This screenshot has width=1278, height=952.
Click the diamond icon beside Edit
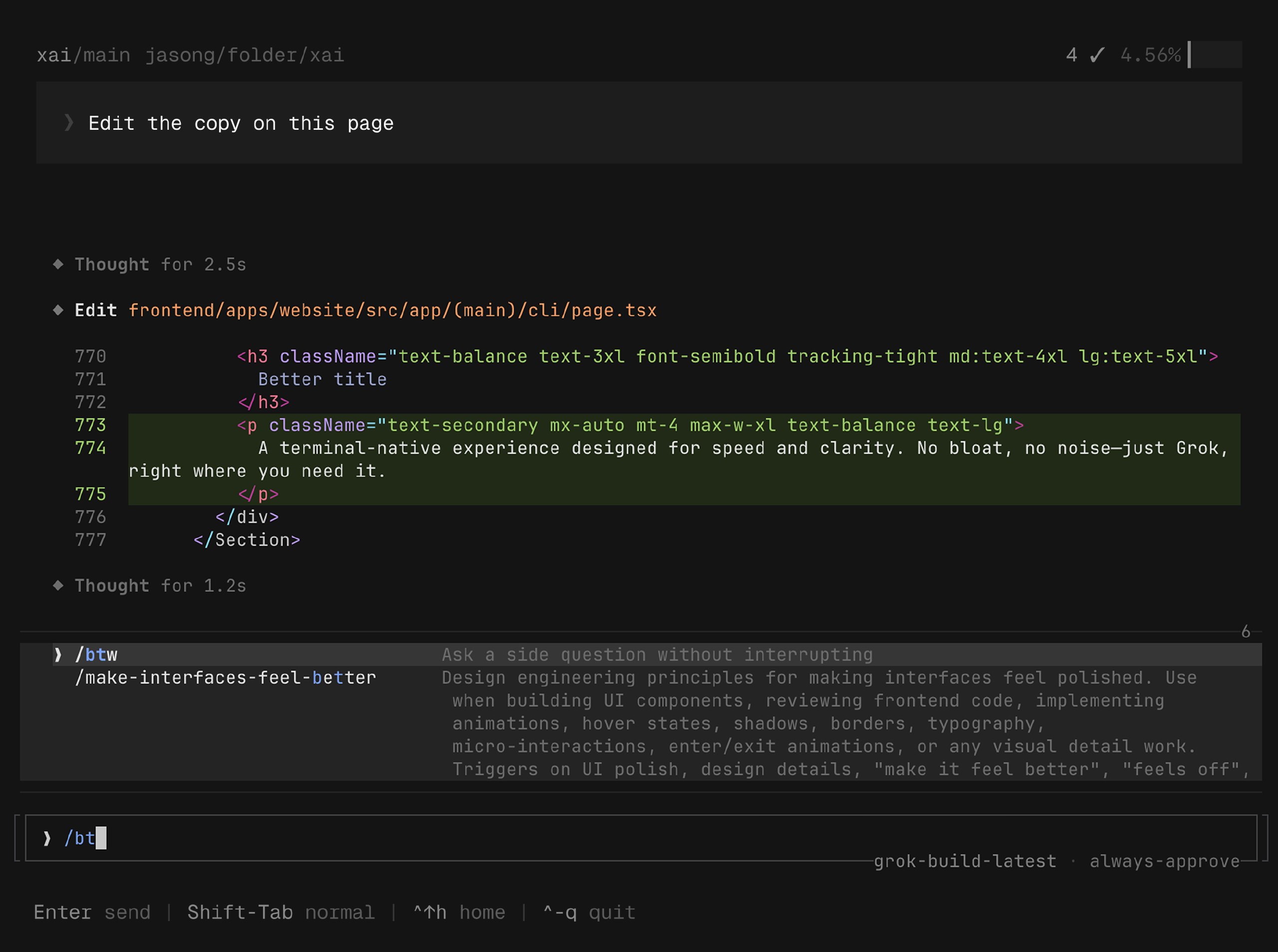point(58,310)
